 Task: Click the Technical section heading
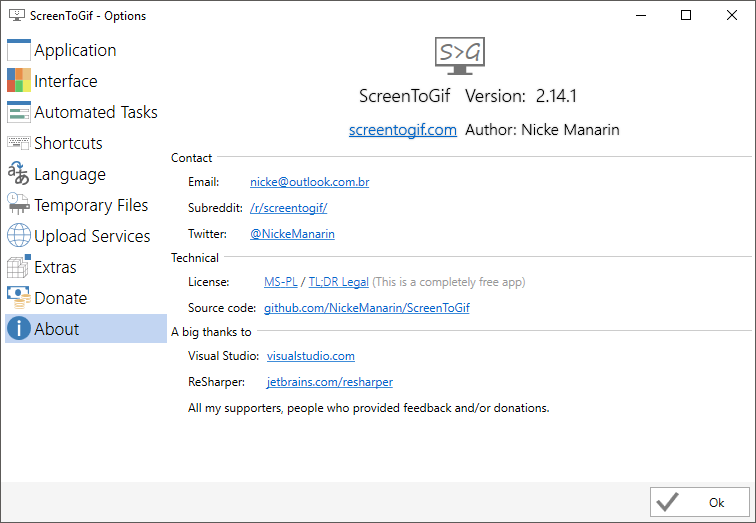[195, 257]
